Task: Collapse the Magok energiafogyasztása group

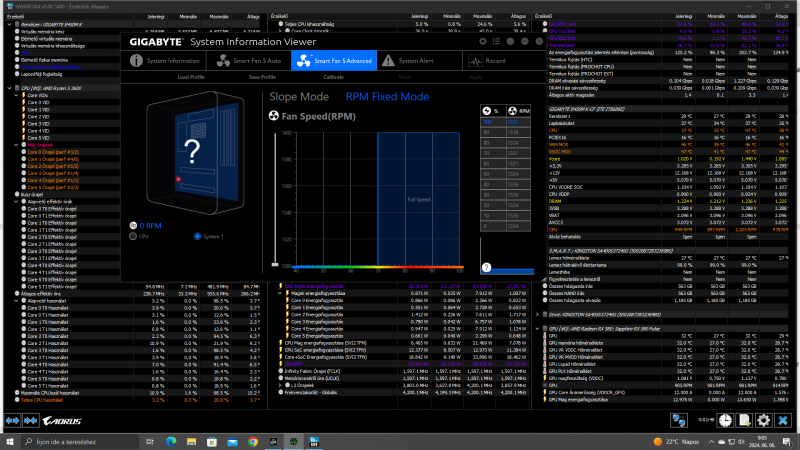Action: point(280,293)
